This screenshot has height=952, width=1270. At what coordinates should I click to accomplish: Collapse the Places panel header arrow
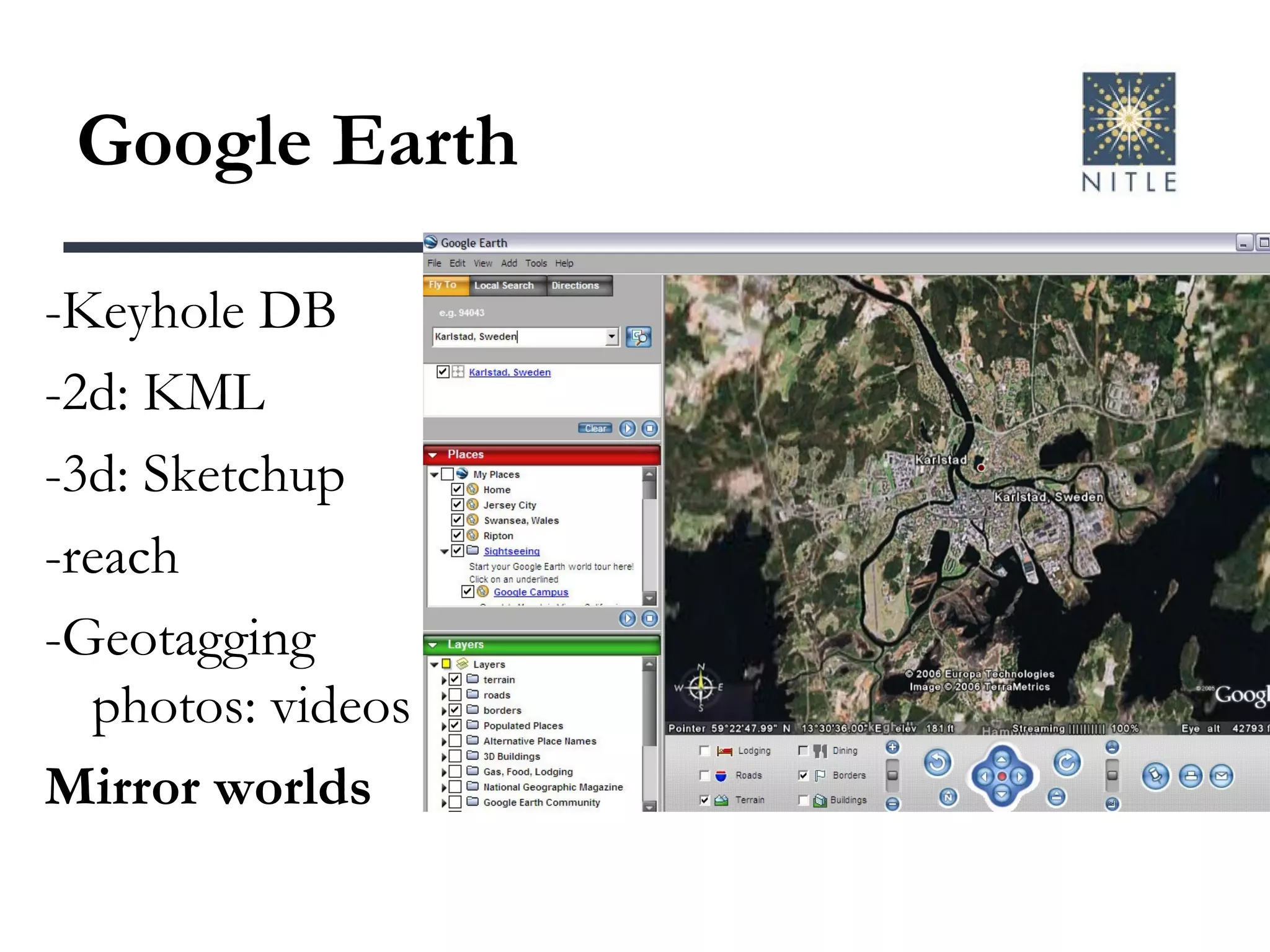(x=433, y=455)
